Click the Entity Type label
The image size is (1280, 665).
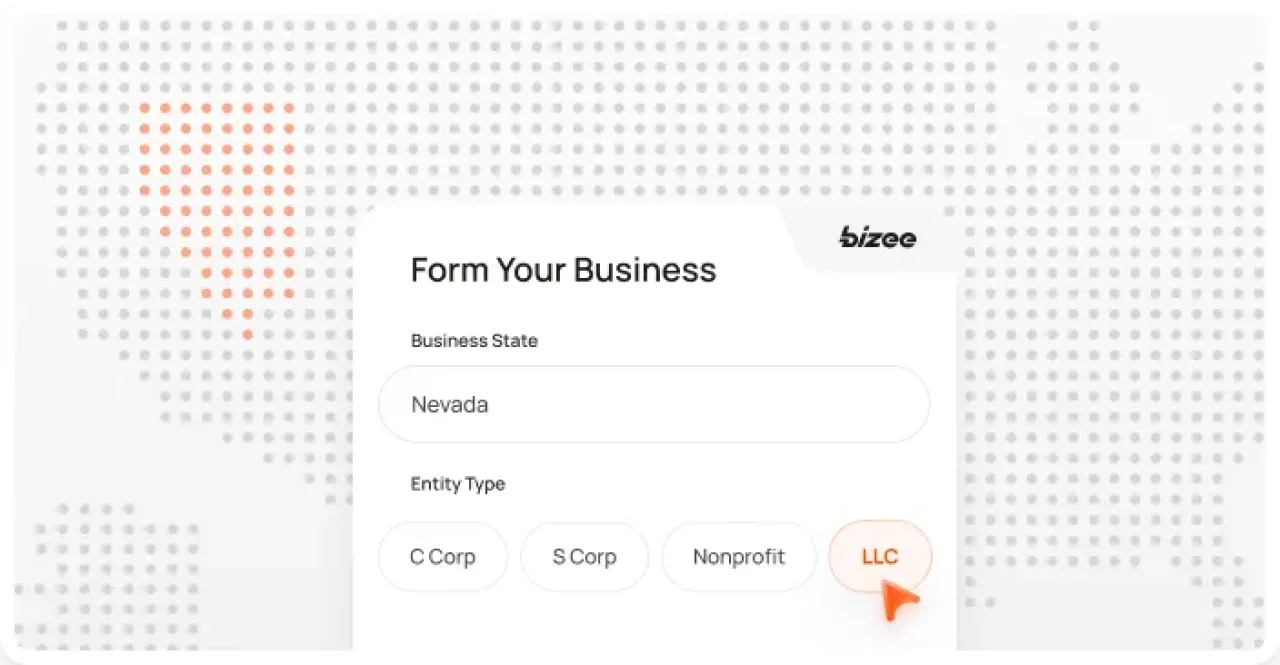tap(457, 484)
